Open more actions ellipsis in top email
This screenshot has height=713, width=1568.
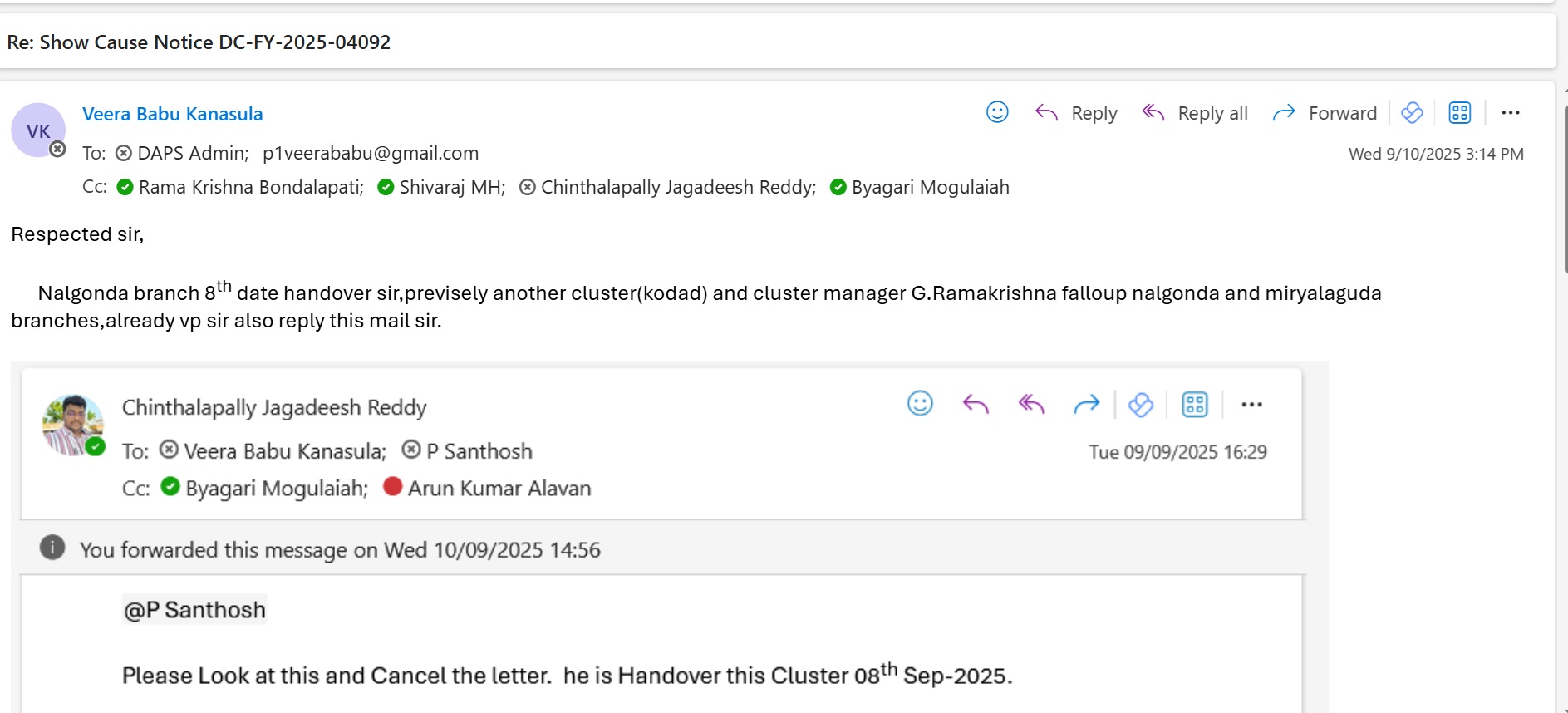(1510, 113)
